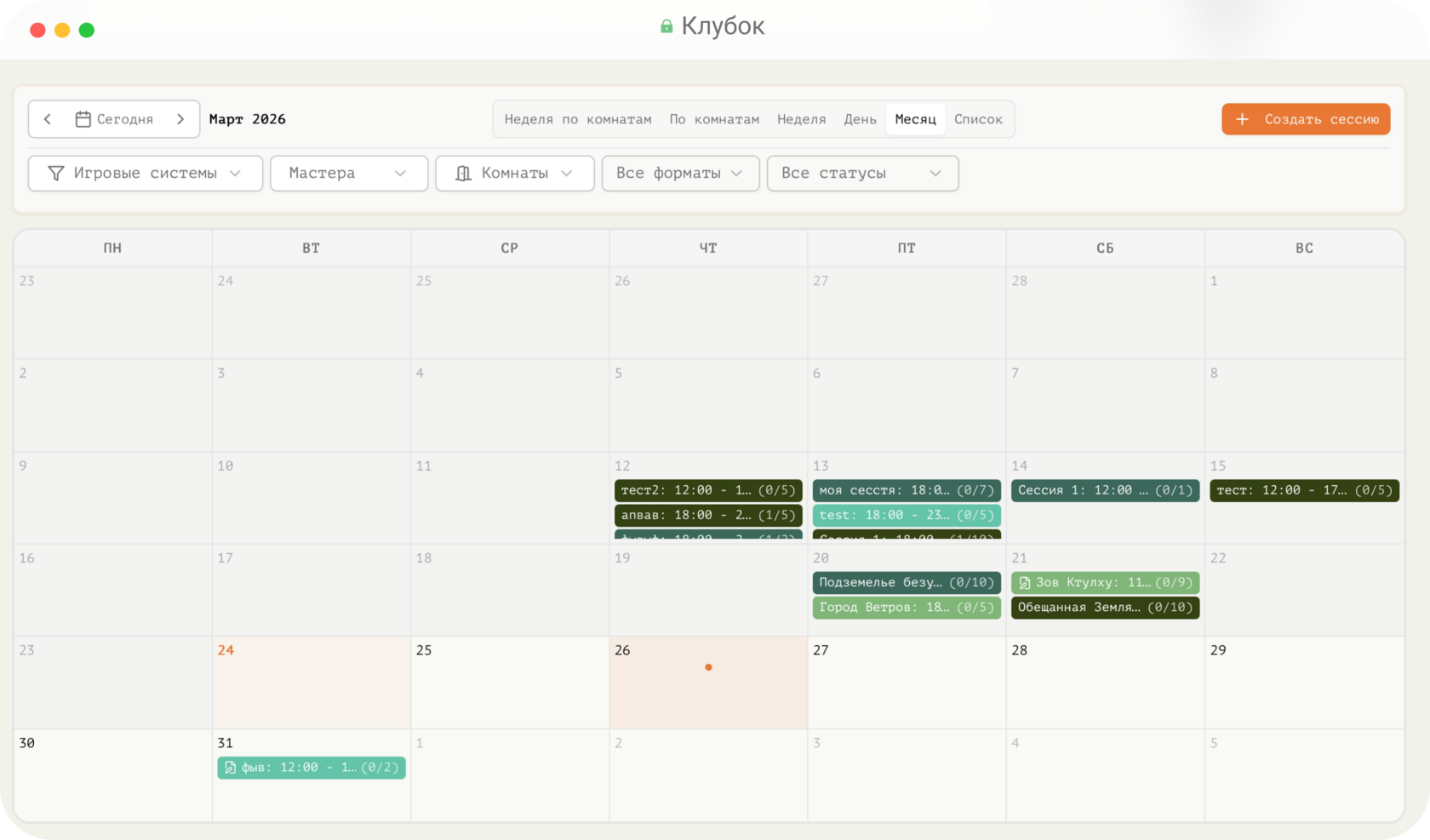Switch to Неделя по комнатам view

[x=578, y=119]
